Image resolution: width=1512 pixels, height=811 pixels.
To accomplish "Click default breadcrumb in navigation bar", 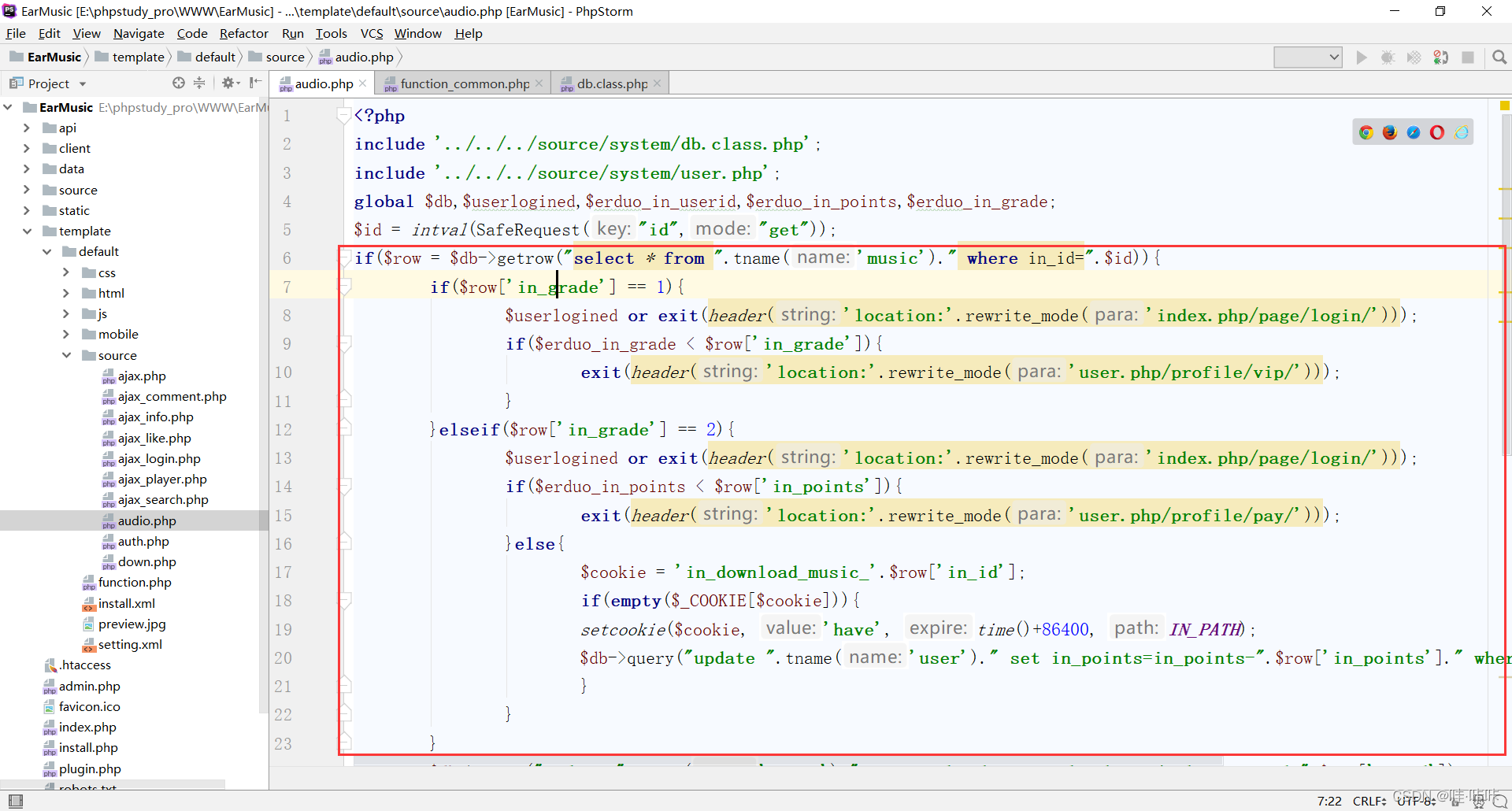I will tap(207, 57).
